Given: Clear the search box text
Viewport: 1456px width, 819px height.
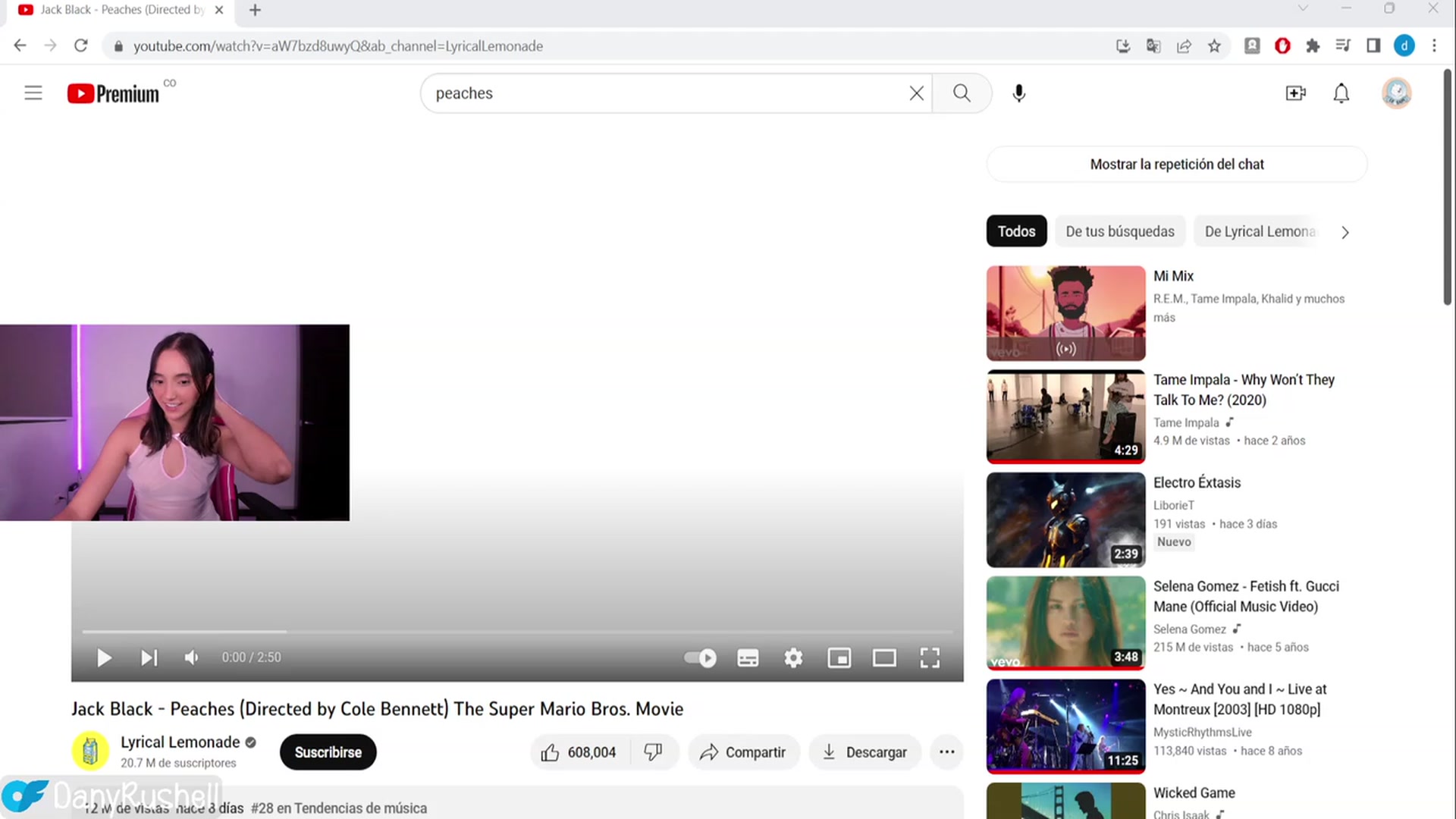Looking at the screenshot, I should click(x=916, y=93).
